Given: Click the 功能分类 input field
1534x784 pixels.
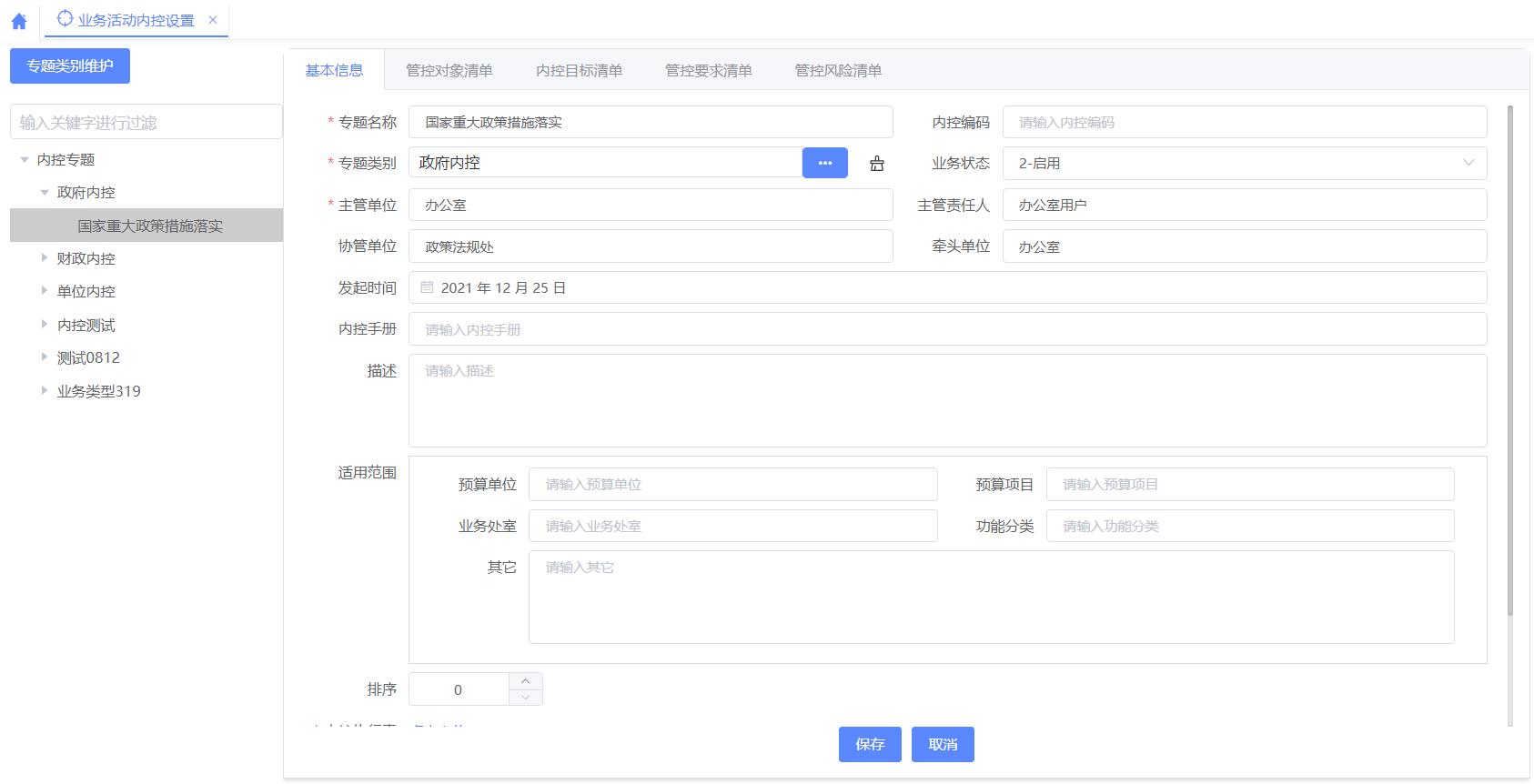Looking at the screenshot, I should click(x=1250, y=526).
